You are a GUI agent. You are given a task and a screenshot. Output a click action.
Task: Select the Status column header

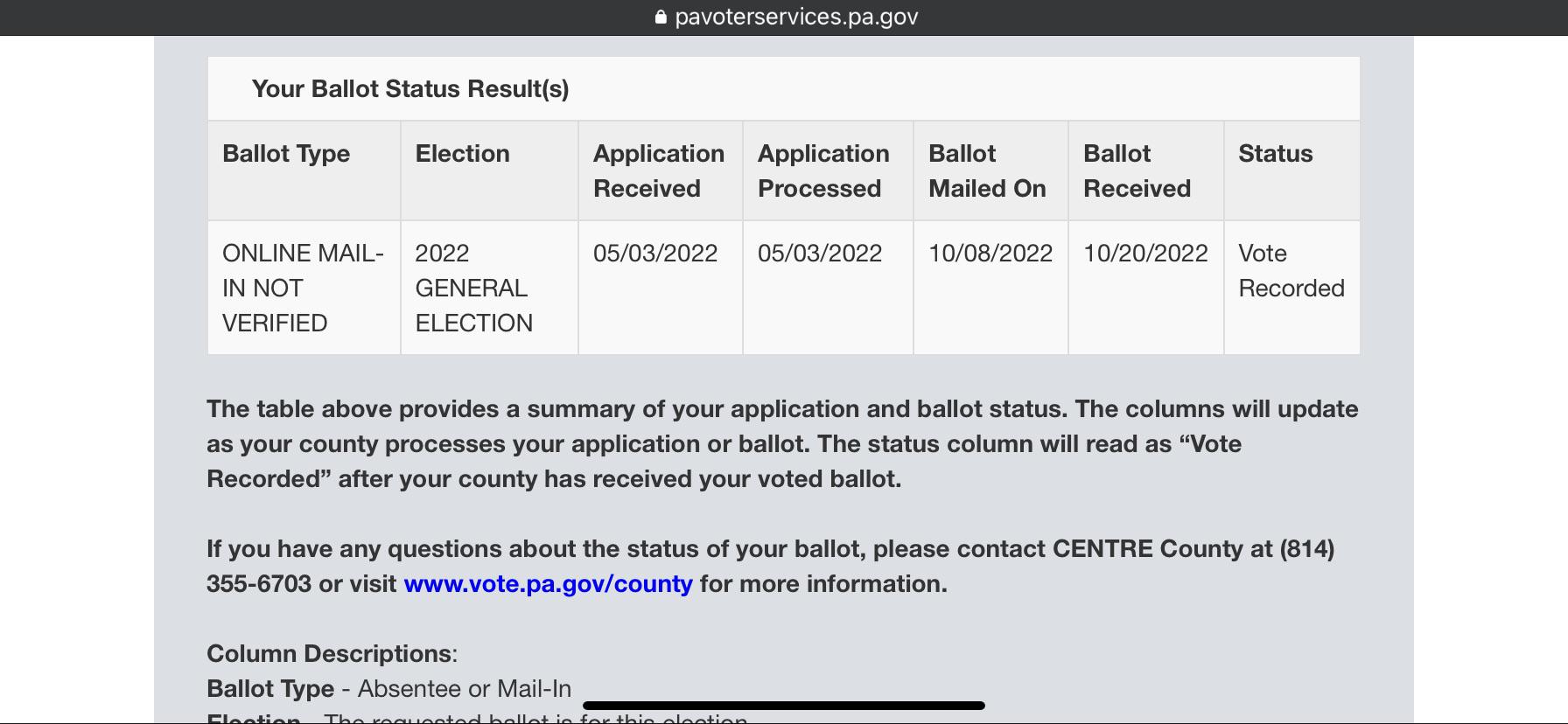tap(1275, 154)
